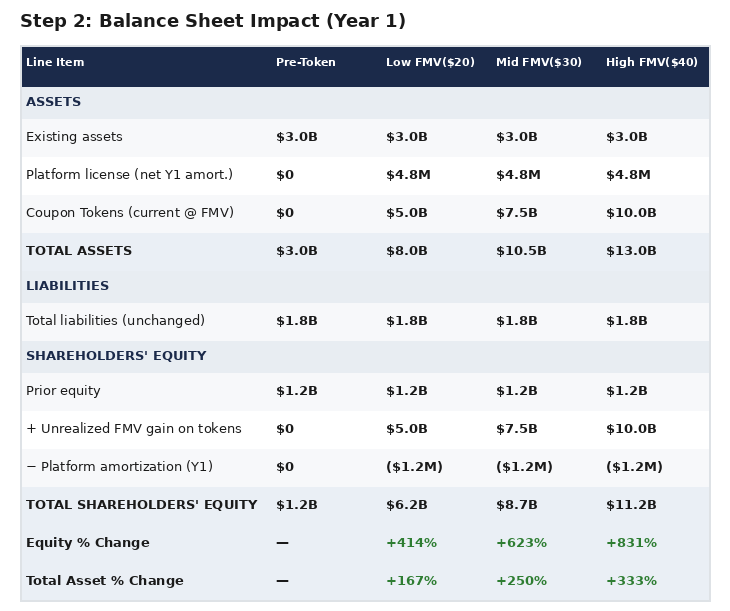Click '+ Unrealized FMV gain on tokens' label

133,429
